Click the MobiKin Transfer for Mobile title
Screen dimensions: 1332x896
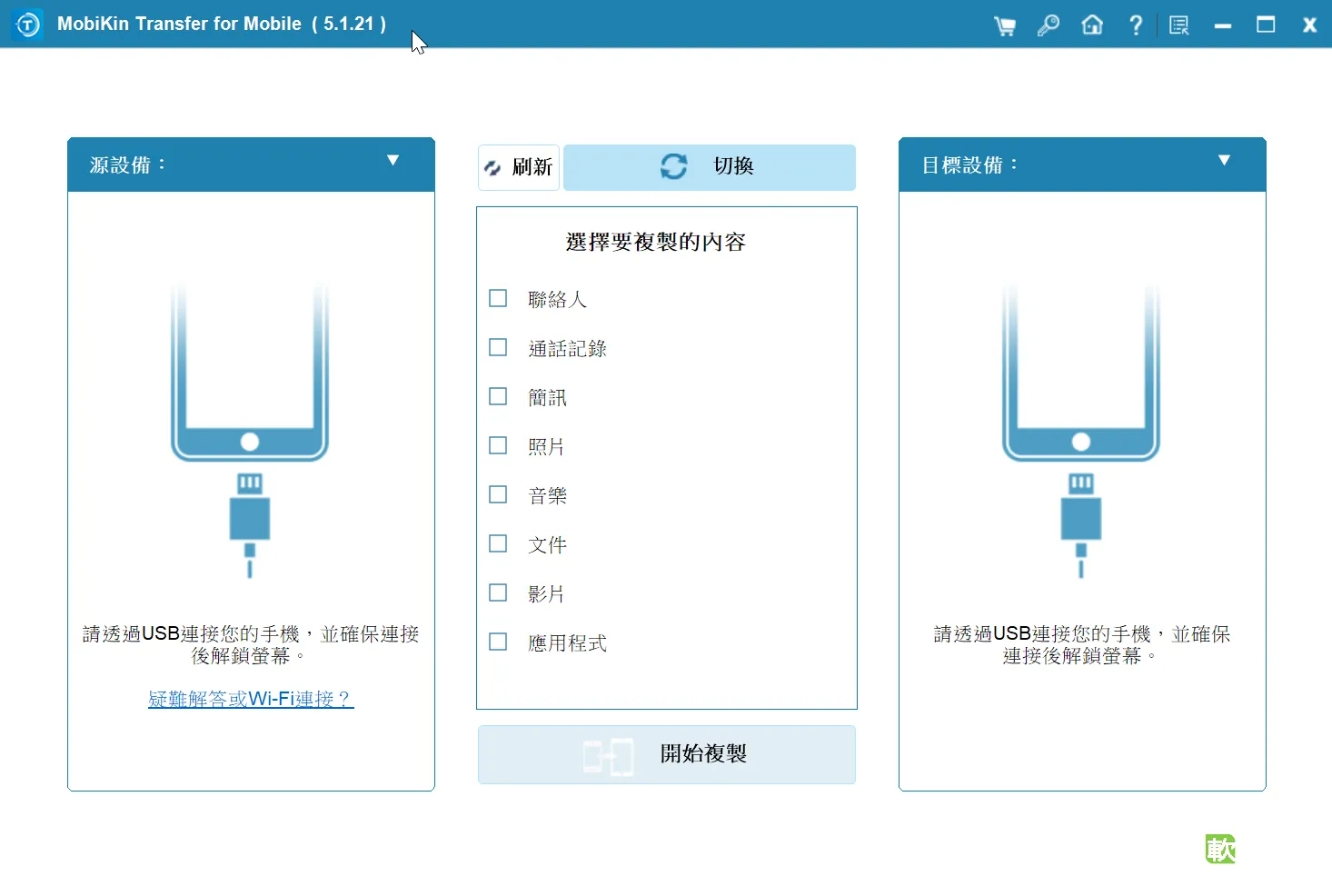pyautogui.click(x=222, y=25)
